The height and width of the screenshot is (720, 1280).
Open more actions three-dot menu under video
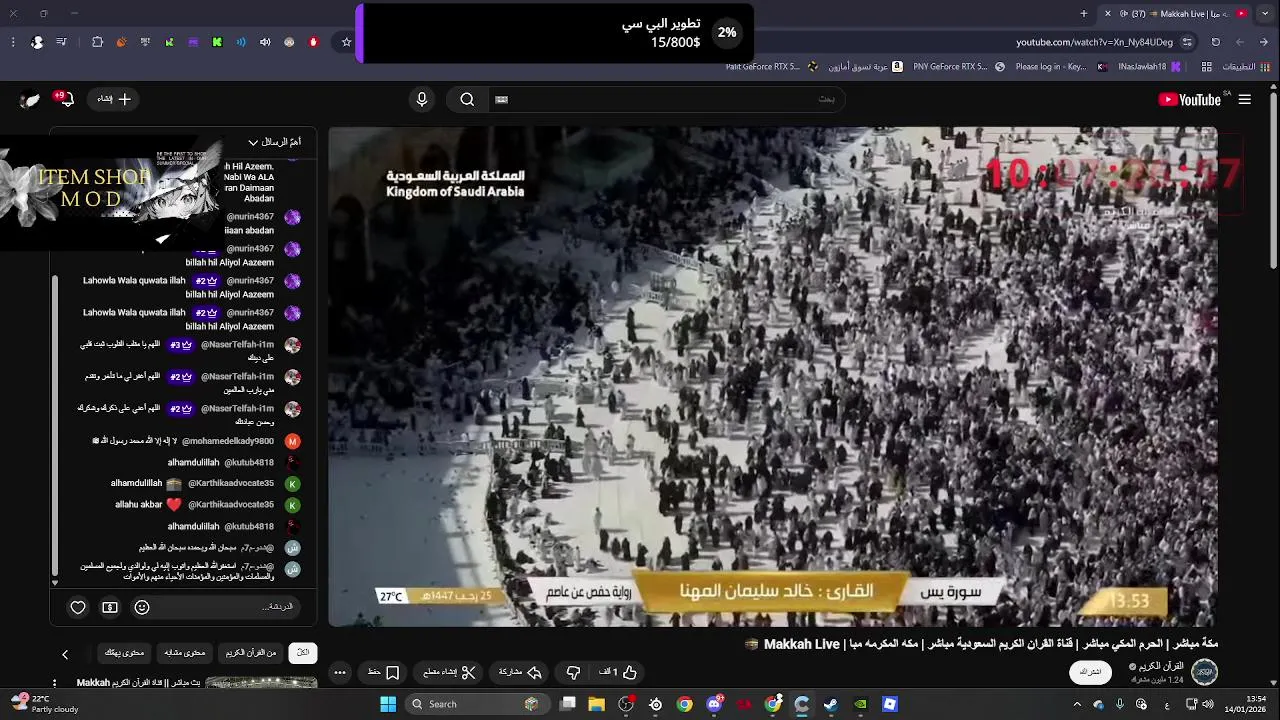[x=340, y=672]
